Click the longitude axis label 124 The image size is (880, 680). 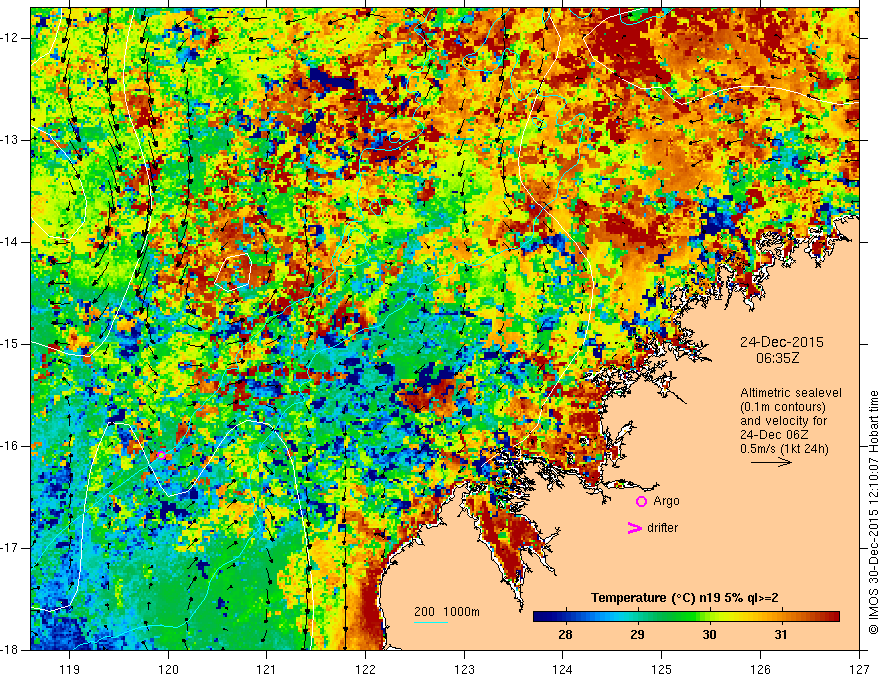[563, 669]
